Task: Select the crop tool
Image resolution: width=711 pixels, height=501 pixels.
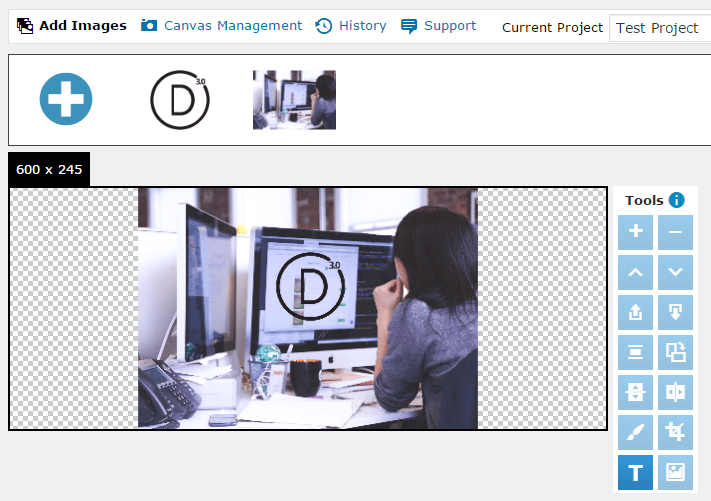Action: coord(675,432)
